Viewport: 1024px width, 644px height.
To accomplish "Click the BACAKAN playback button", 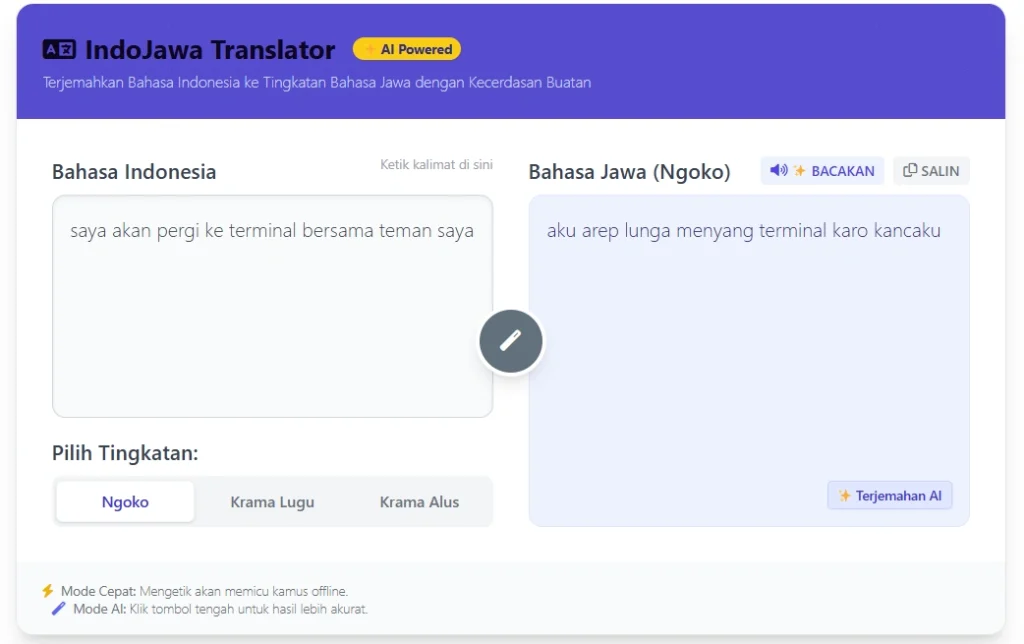I will [x=822, y=170].
